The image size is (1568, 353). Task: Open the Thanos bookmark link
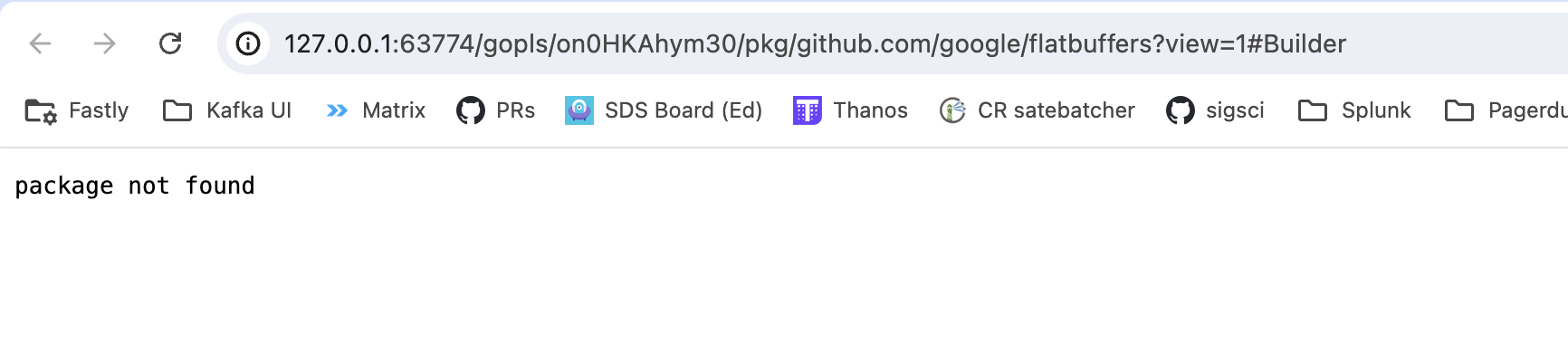tap(870, 110)
